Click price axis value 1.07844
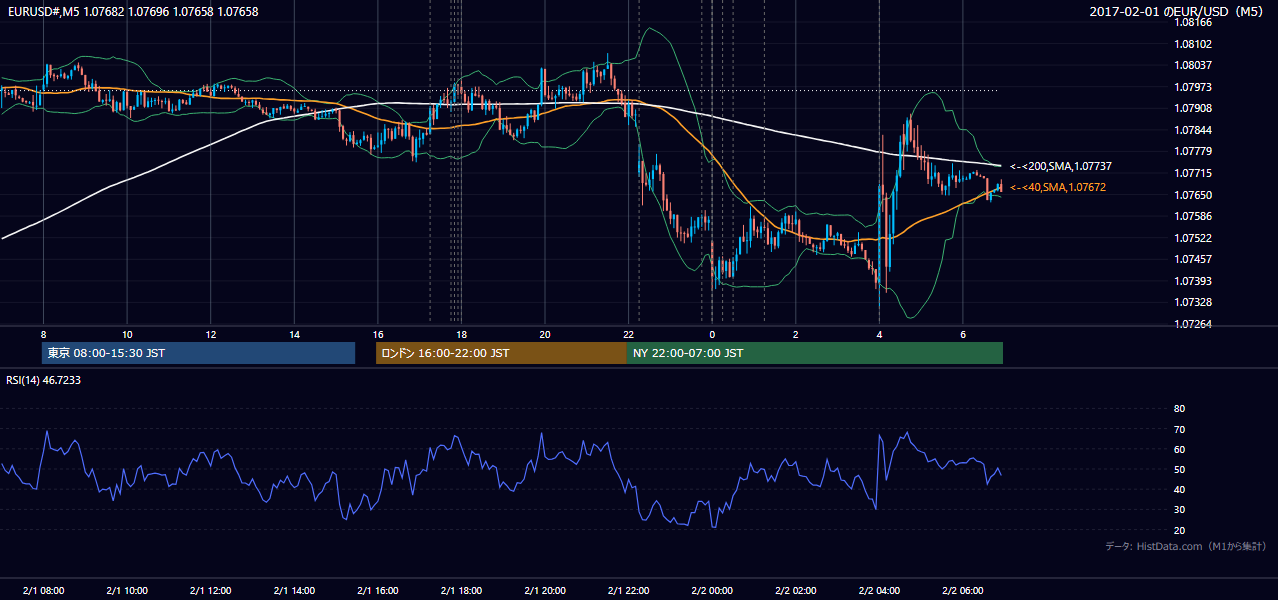 click(1192, 130)
